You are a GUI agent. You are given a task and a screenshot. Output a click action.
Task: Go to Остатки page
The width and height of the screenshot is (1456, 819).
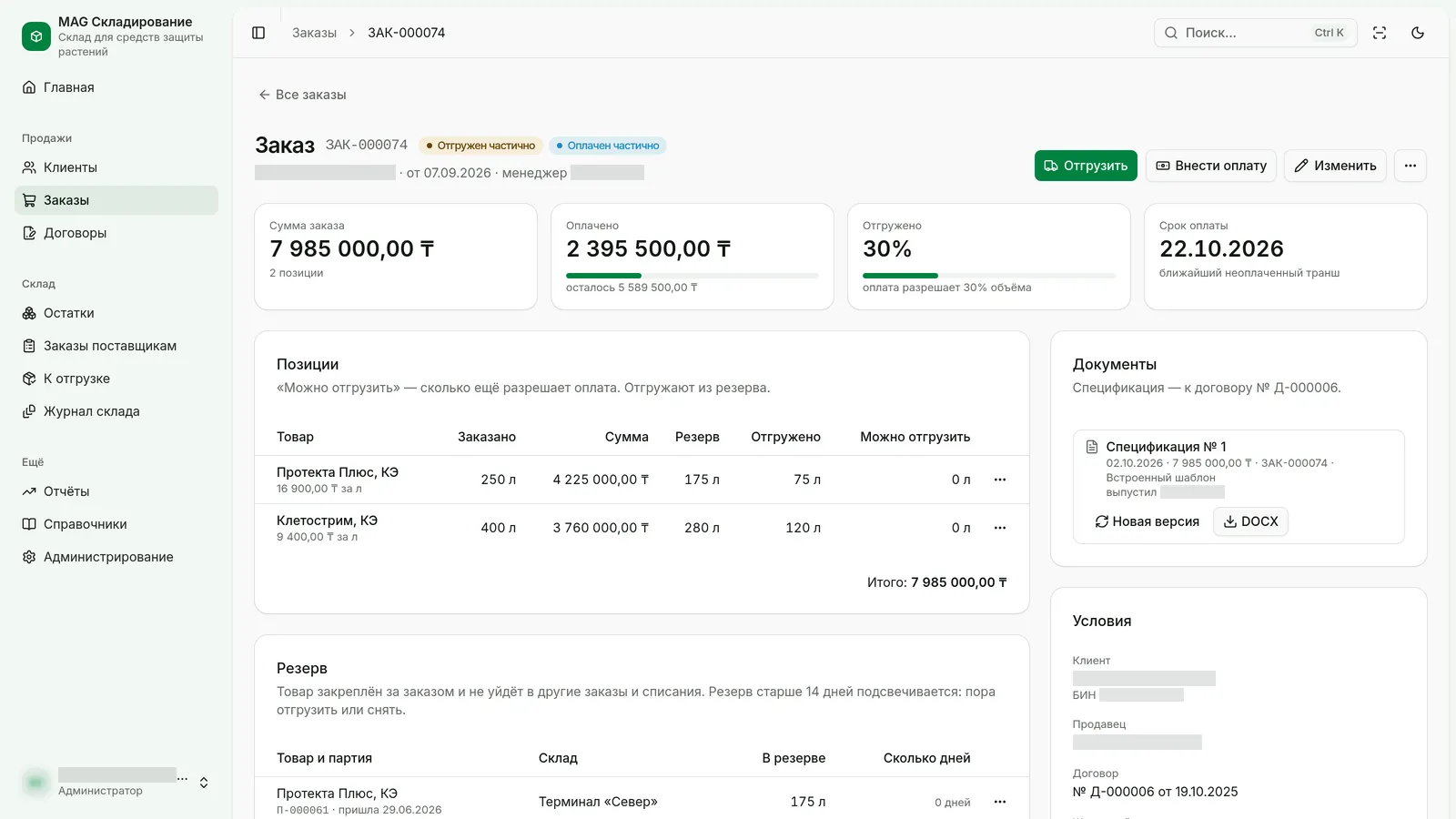[116, 313]
